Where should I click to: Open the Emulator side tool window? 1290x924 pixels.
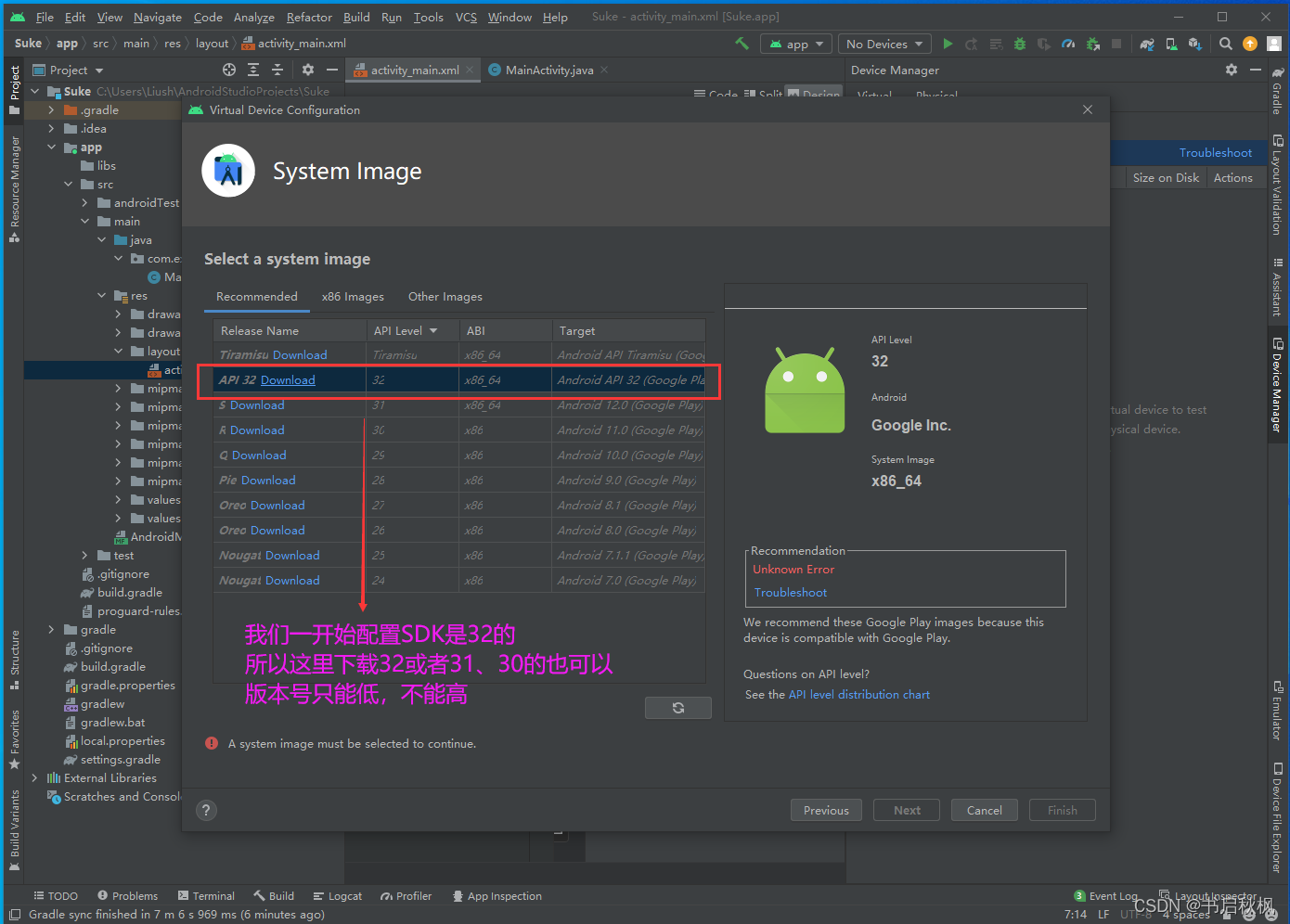click(1278, 711)
